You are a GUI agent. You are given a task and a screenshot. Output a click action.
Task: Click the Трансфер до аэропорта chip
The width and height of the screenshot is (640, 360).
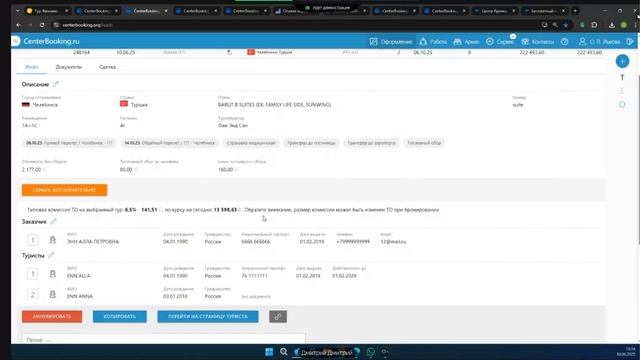tap(371, 143)
